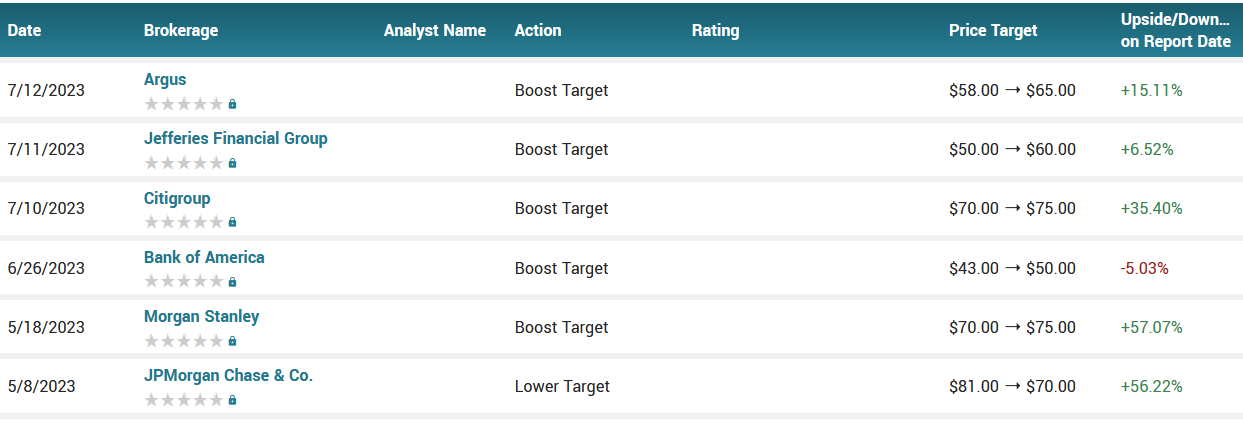Screen dimensions: 1243x424
Task: Open the Citigroup brokerage link
Action: 177,198
